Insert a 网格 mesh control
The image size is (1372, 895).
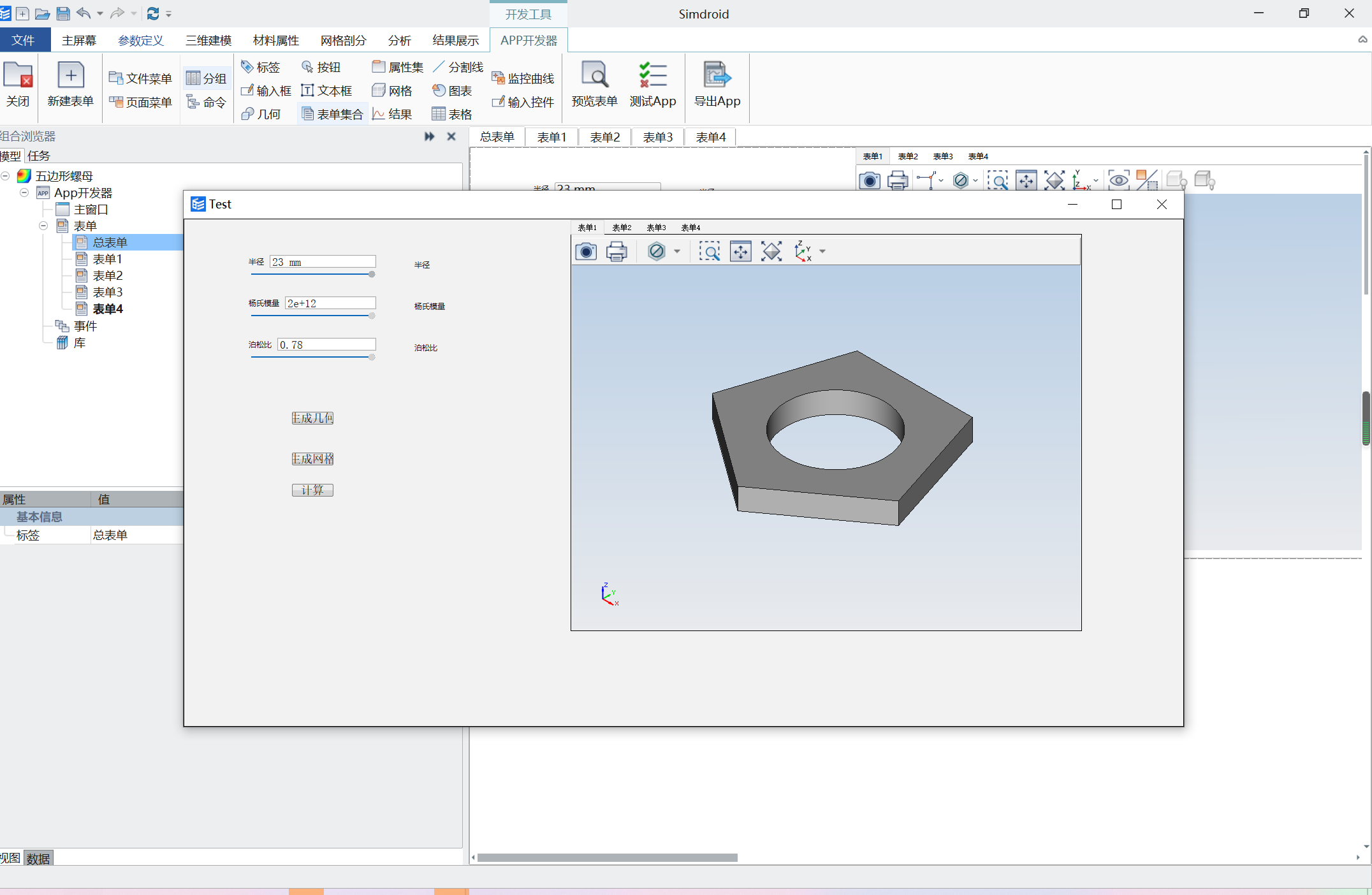[392, 91]
